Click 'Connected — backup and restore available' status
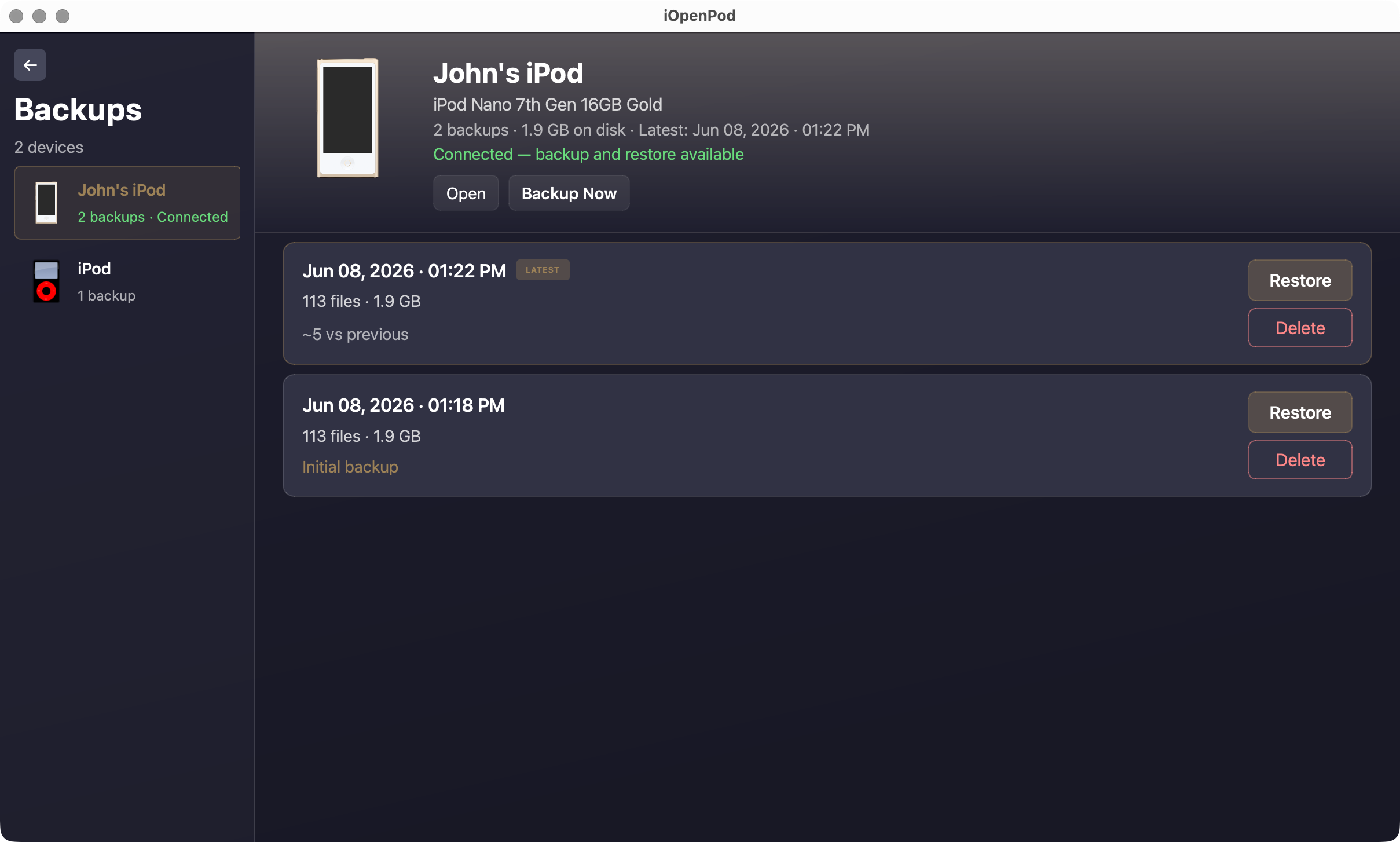This screenshot has width=1400, height=842. (588, 154)
